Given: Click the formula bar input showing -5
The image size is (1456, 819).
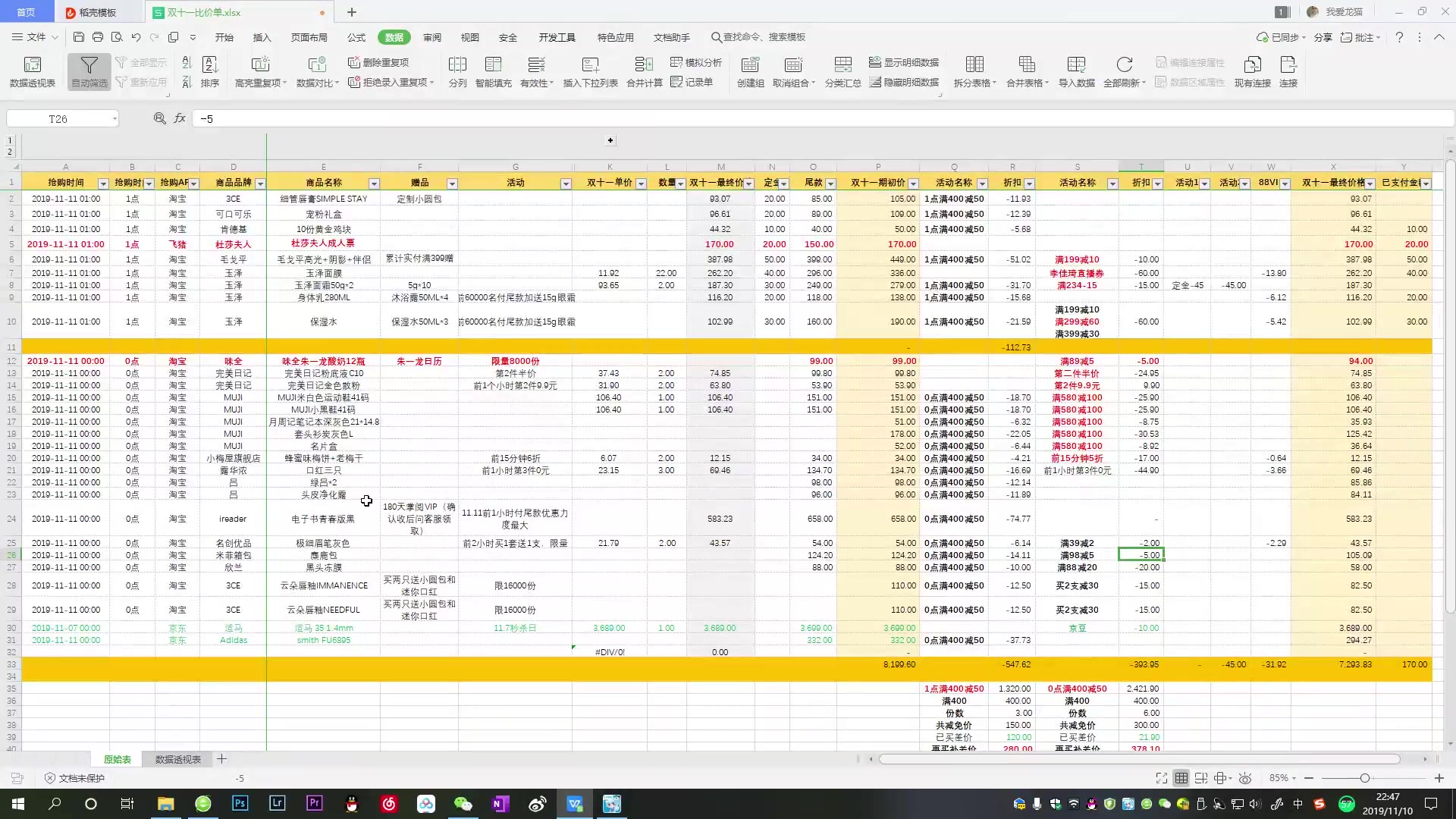Looking at the screenshot, I should point(823,119).
